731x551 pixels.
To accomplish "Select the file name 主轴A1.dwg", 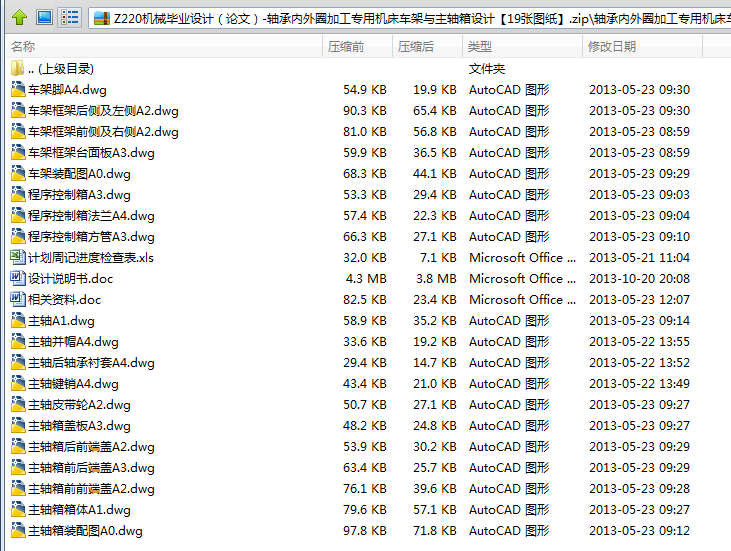I will (61, 321).
